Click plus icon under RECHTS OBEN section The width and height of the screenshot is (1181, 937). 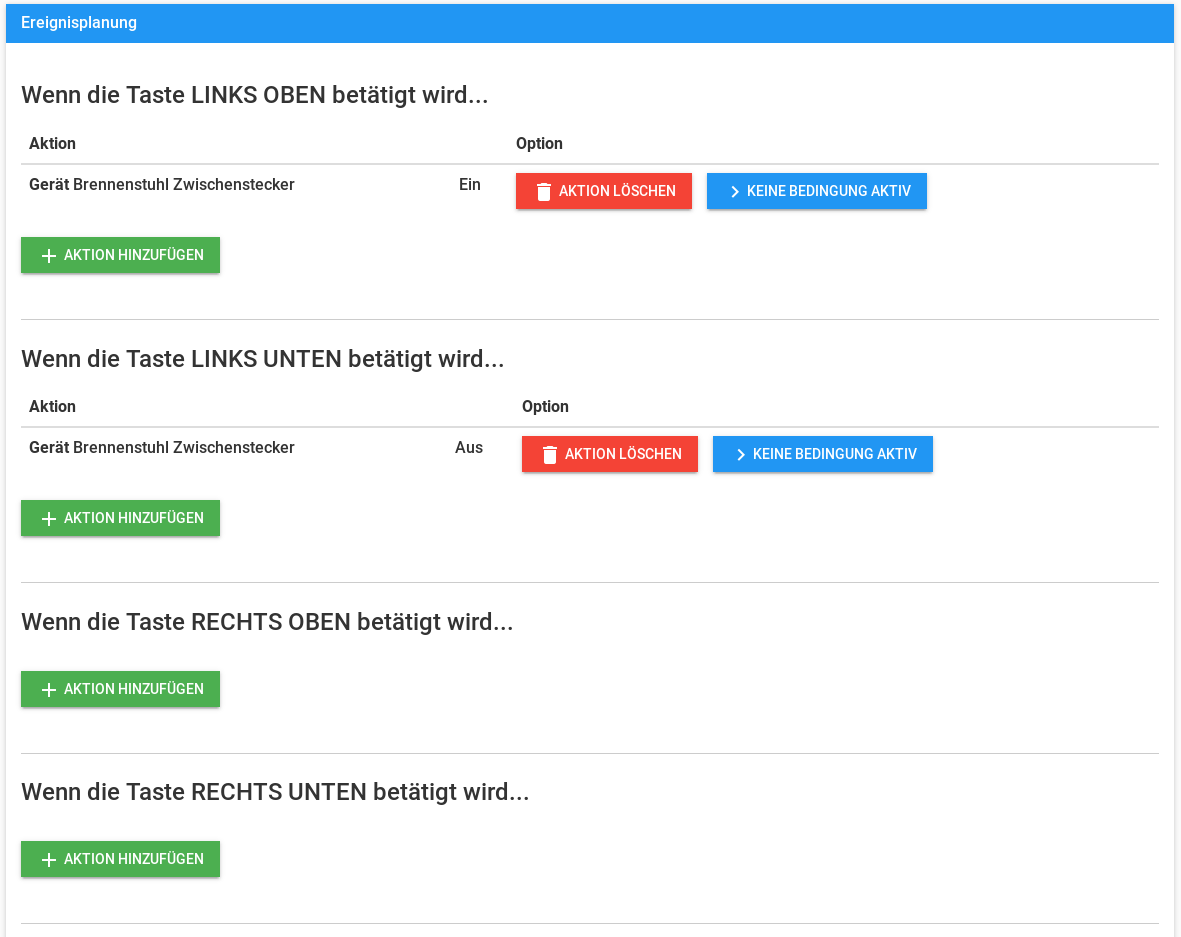(x=49, y=690)
